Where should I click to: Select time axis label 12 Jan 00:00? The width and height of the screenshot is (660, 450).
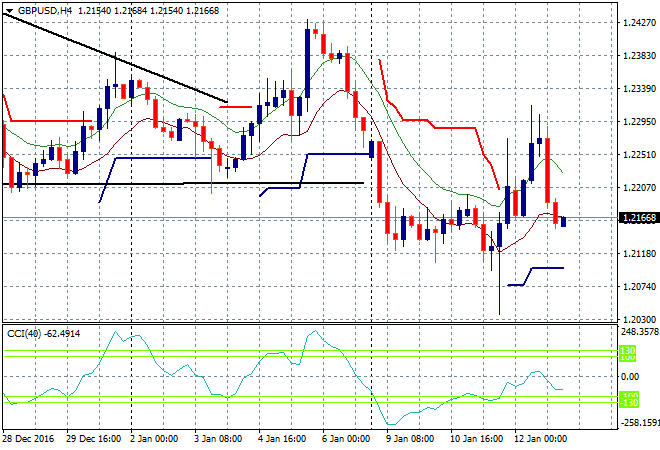pos(540,439)
